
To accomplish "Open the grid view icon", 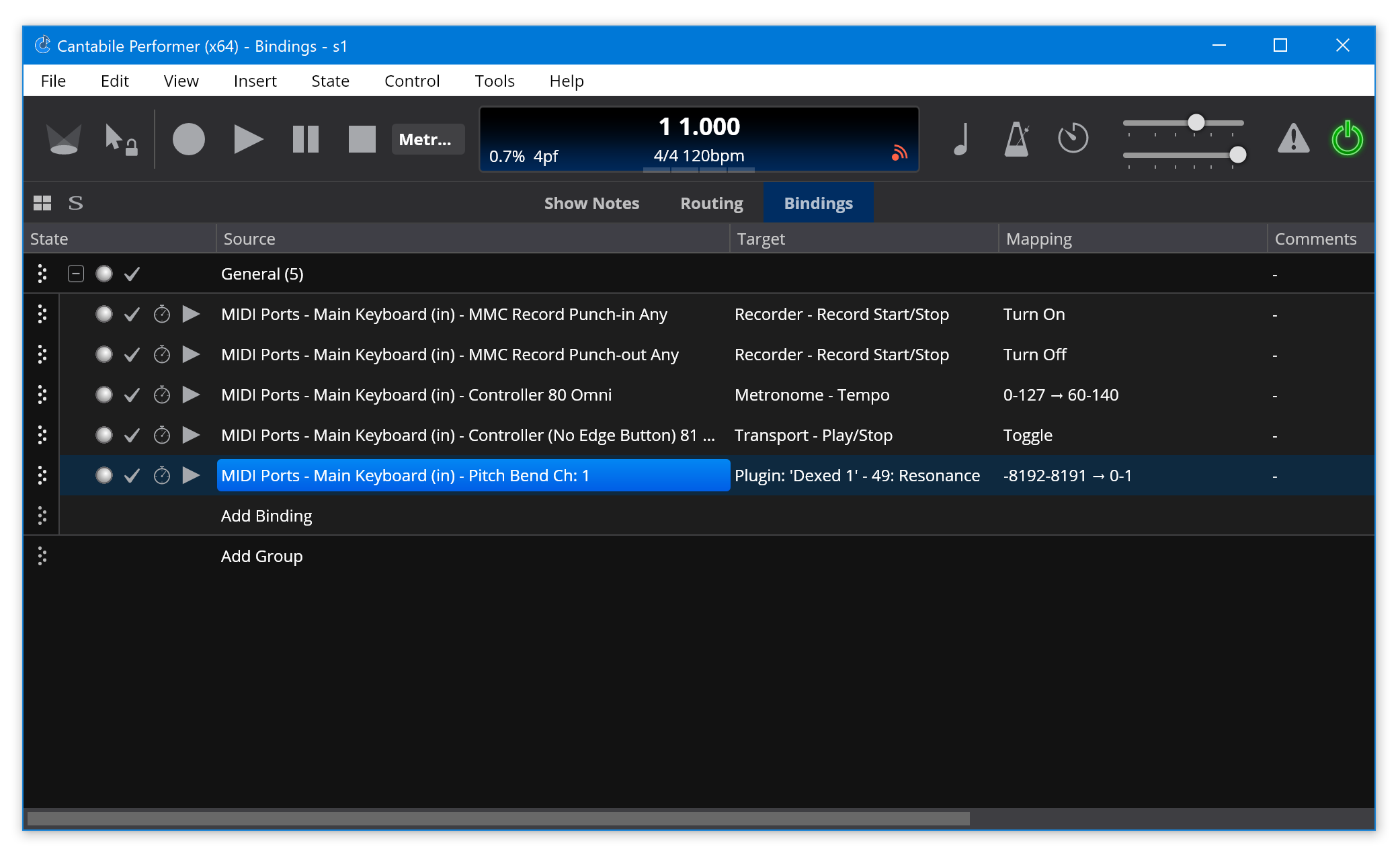I will click(42, 203).
